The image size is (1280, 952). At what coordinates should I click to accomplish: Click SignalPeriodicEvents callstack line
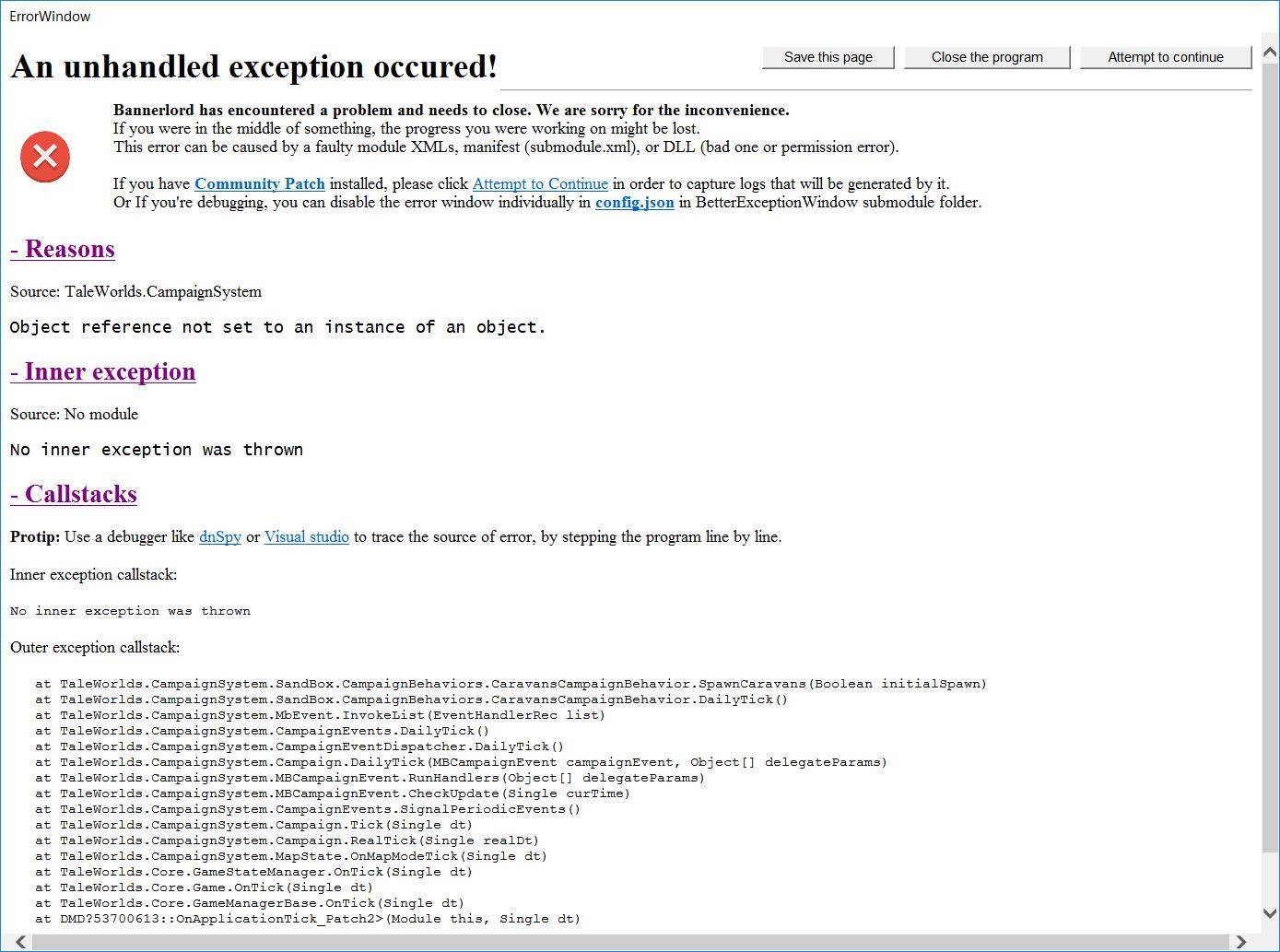308,809
